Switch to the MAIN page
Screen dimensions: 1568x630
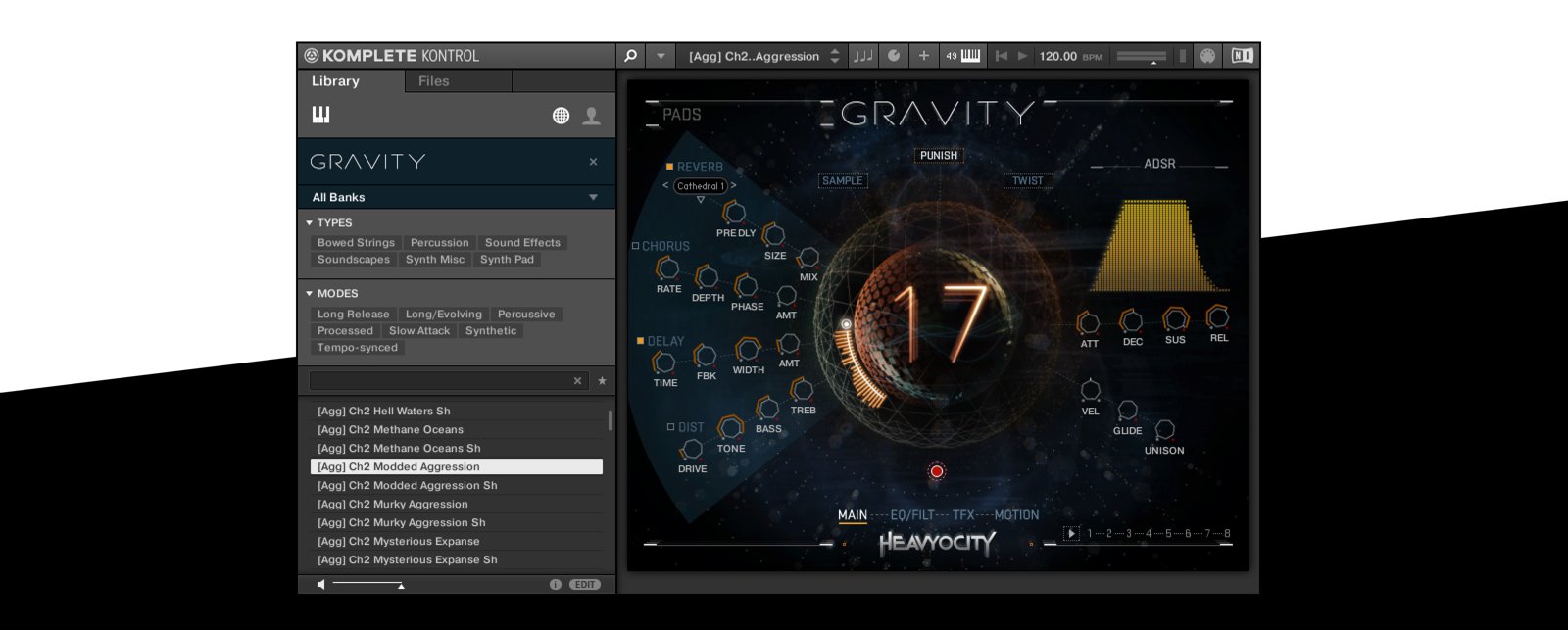click(853, 515)
